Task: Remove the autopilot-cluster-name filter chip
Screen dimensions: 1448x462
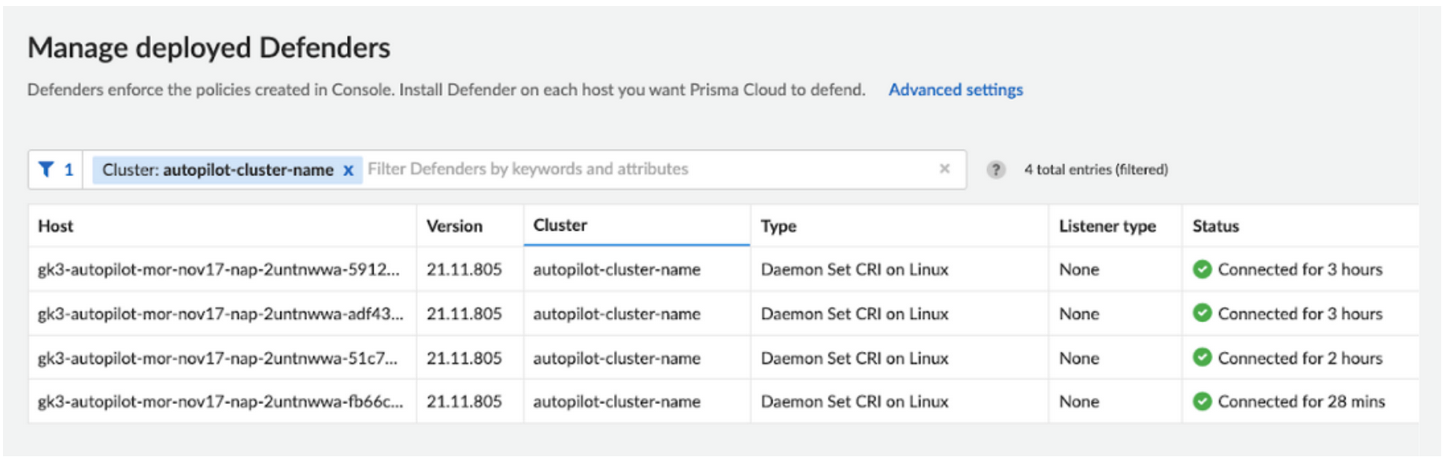Action: click(348, 171)
